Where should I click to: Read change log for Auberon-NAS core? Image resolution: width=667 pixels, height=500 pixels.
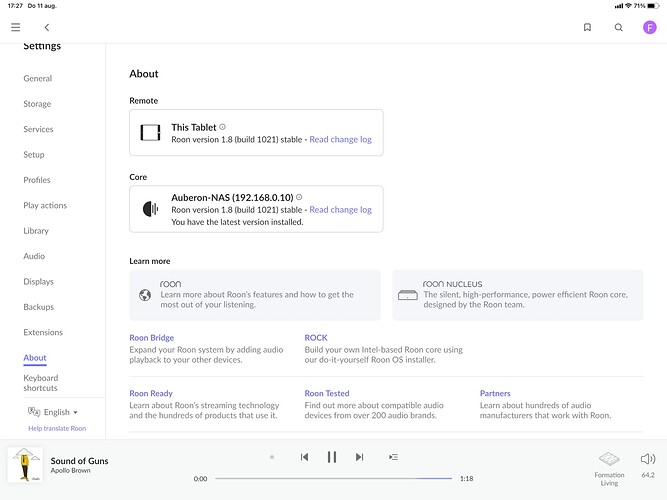(340, 209)
